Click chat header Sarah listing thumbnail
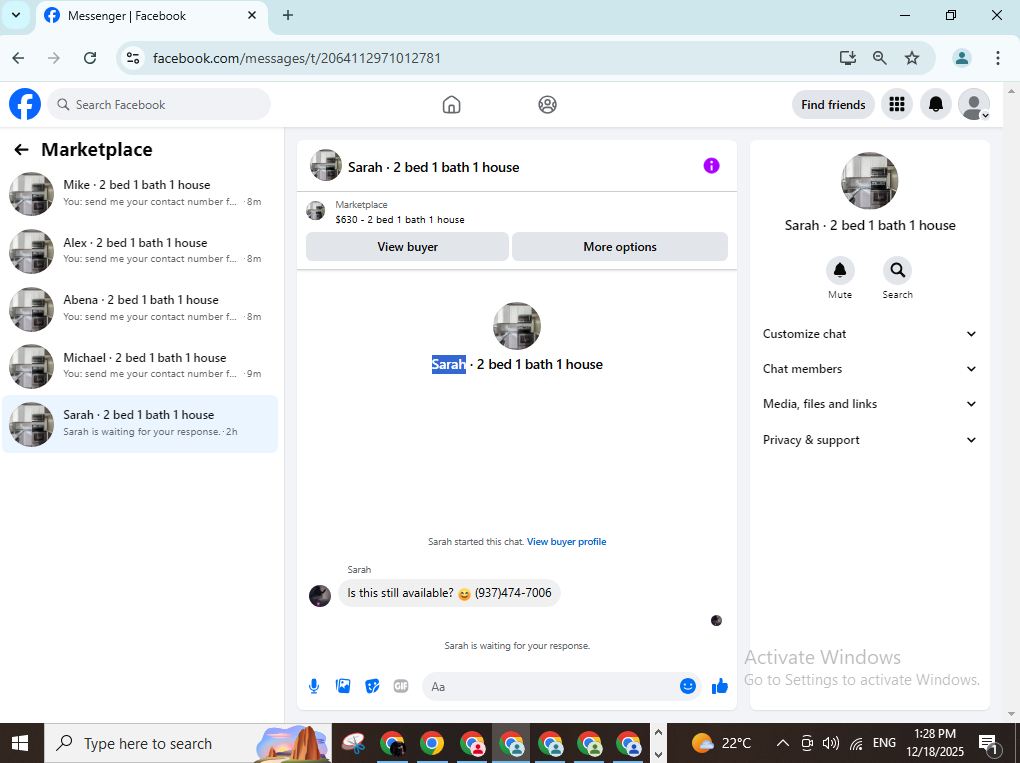This screenshot has width=1020, height=763. tap(325, 166)
